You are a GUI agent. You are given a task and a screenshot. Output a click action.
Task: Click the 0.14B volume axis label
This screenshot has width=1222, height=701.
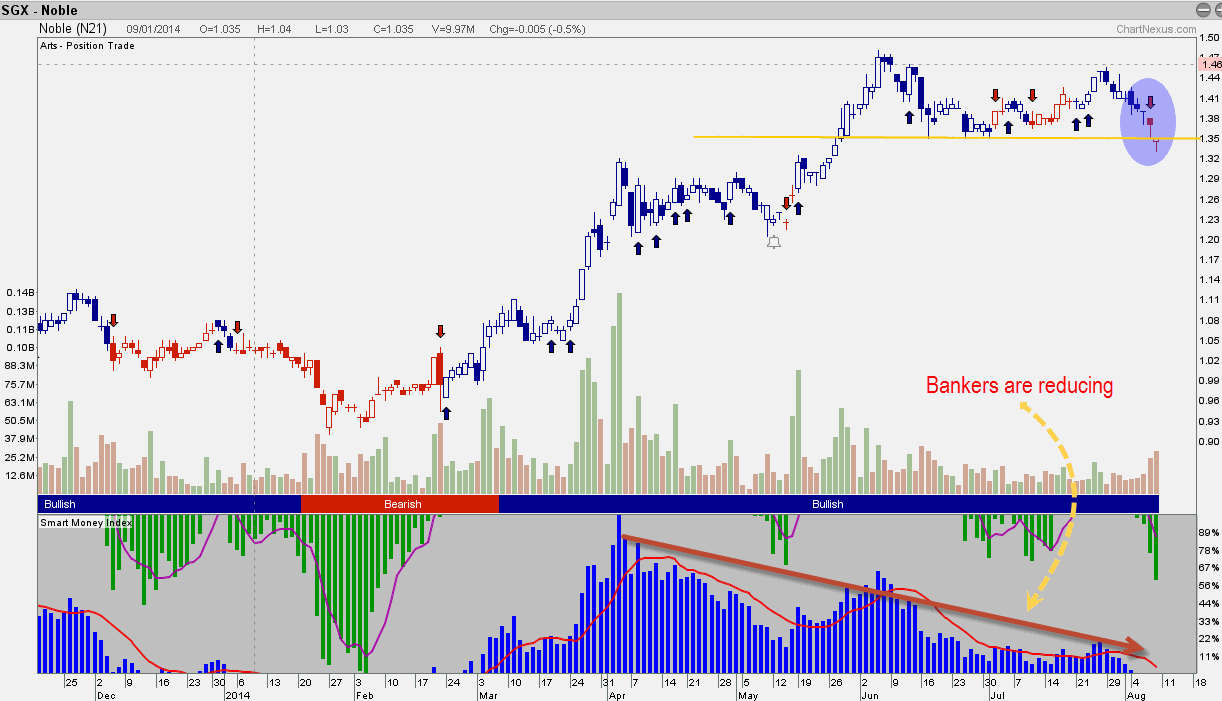(20, 293)
